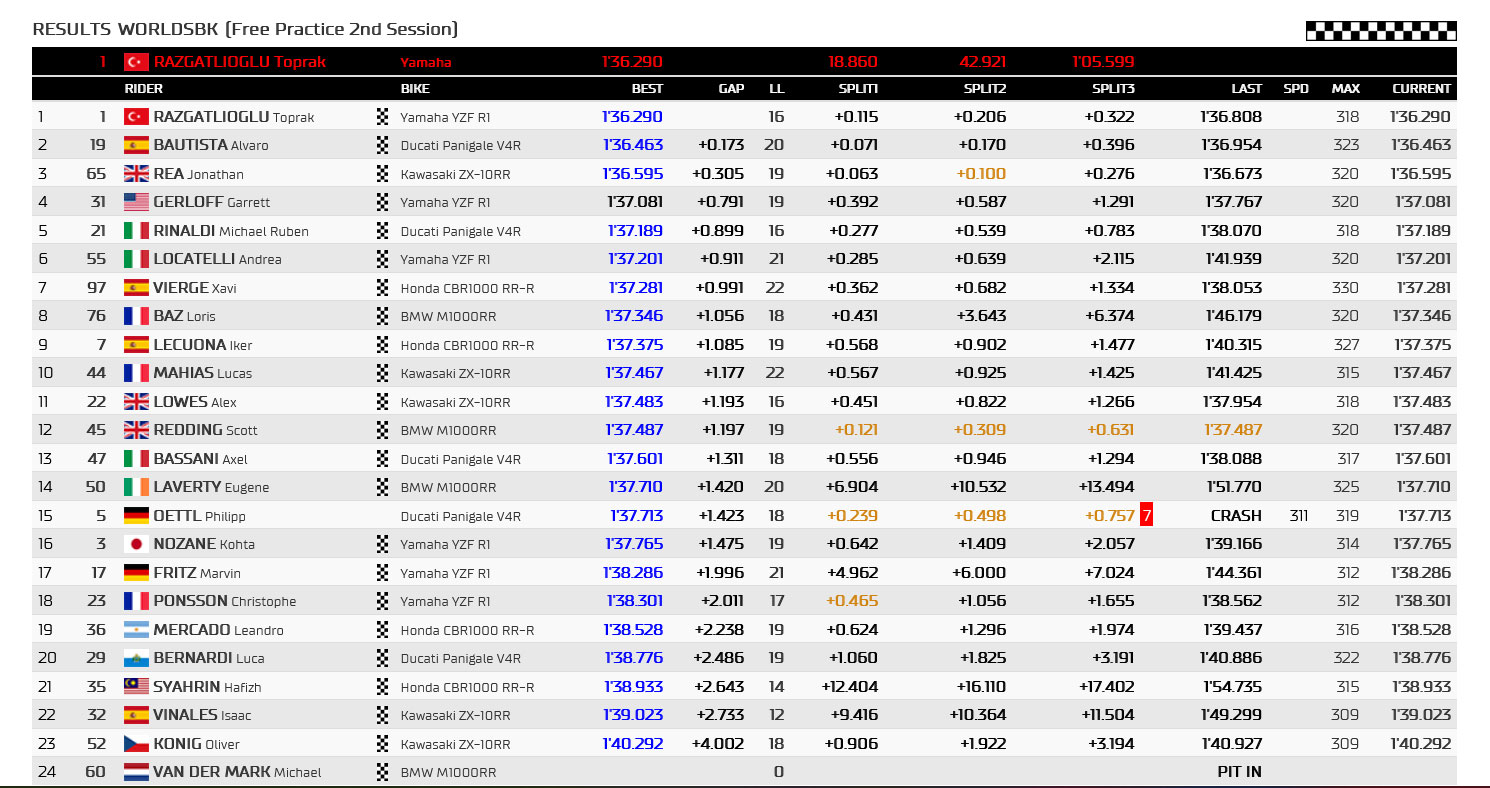Click the CURRENT column header
Screen dimensions: 1490x788
1421,89
